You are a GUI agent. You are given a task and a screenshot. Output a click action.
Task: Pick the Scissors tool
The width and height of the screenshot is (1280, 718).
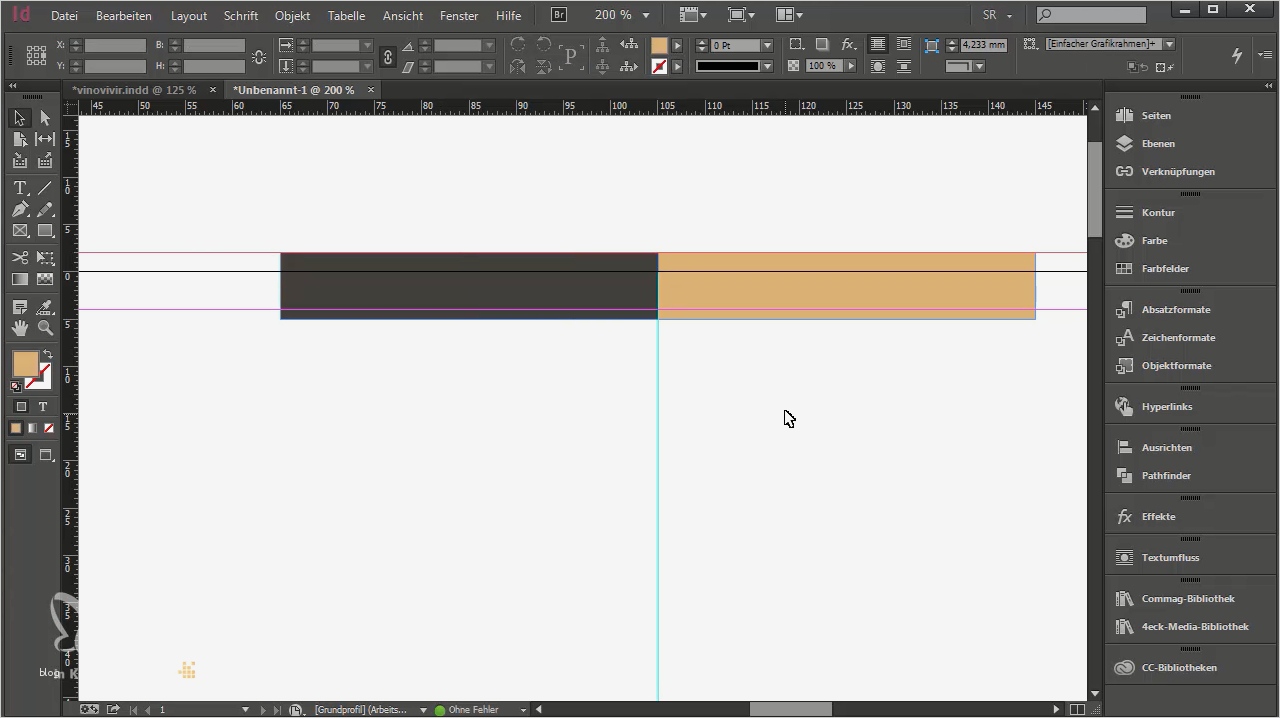pos(20,258)
